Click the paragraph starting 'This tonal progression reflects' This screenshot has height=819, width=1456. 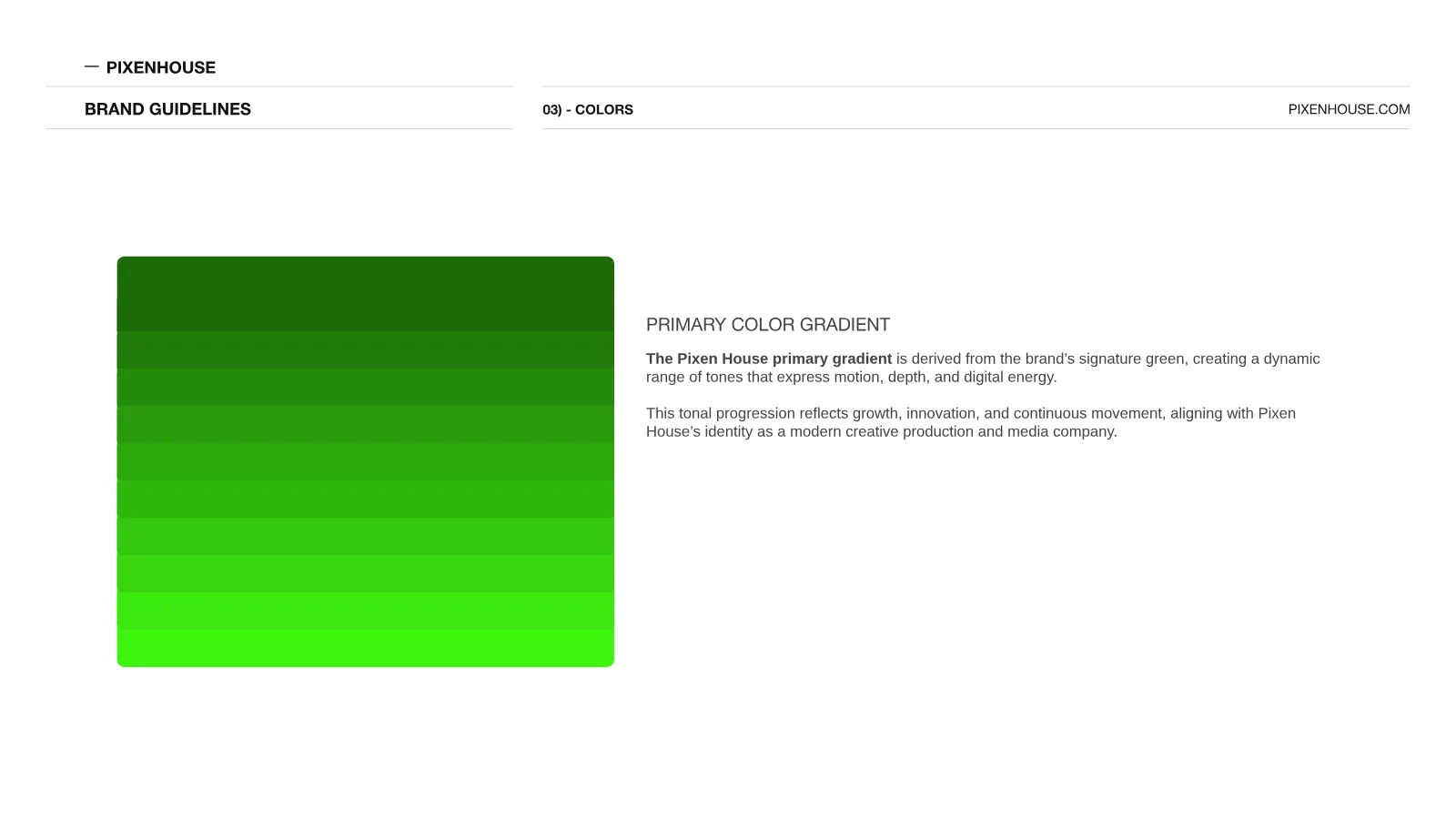click(971, 422)
